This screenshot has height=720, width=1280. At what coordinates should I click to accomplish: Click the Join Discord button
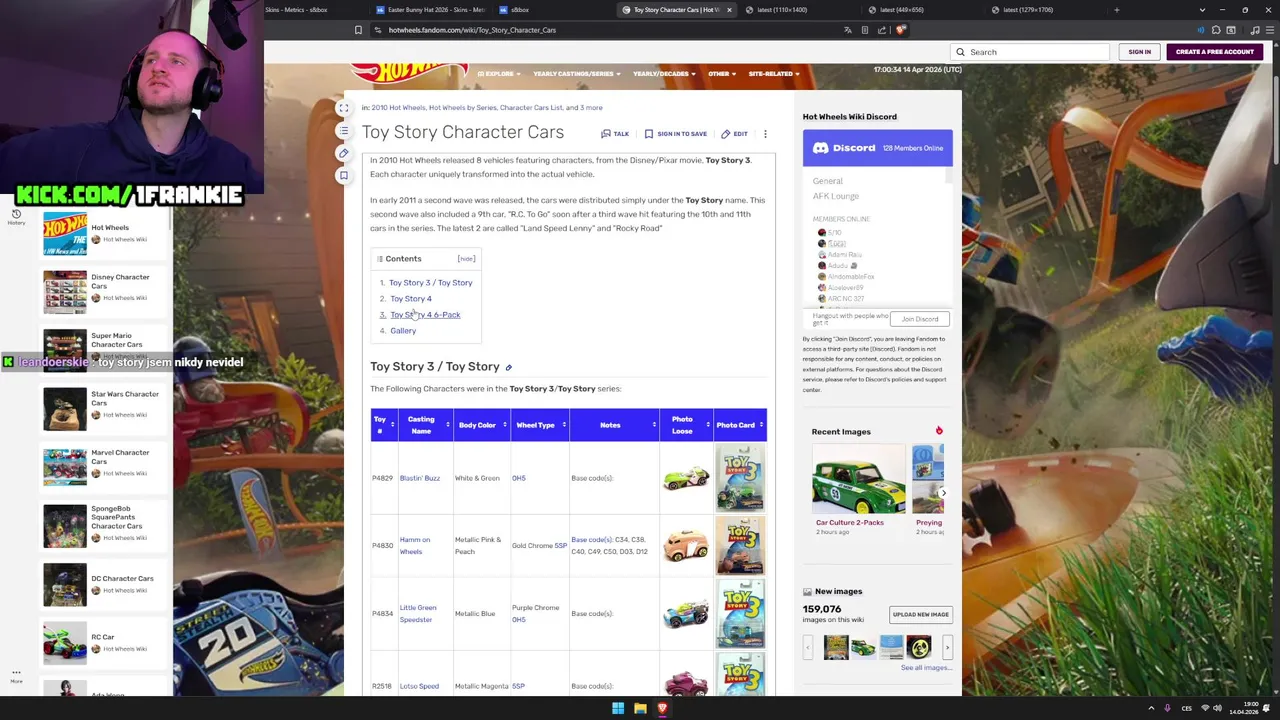coord(919,319)
